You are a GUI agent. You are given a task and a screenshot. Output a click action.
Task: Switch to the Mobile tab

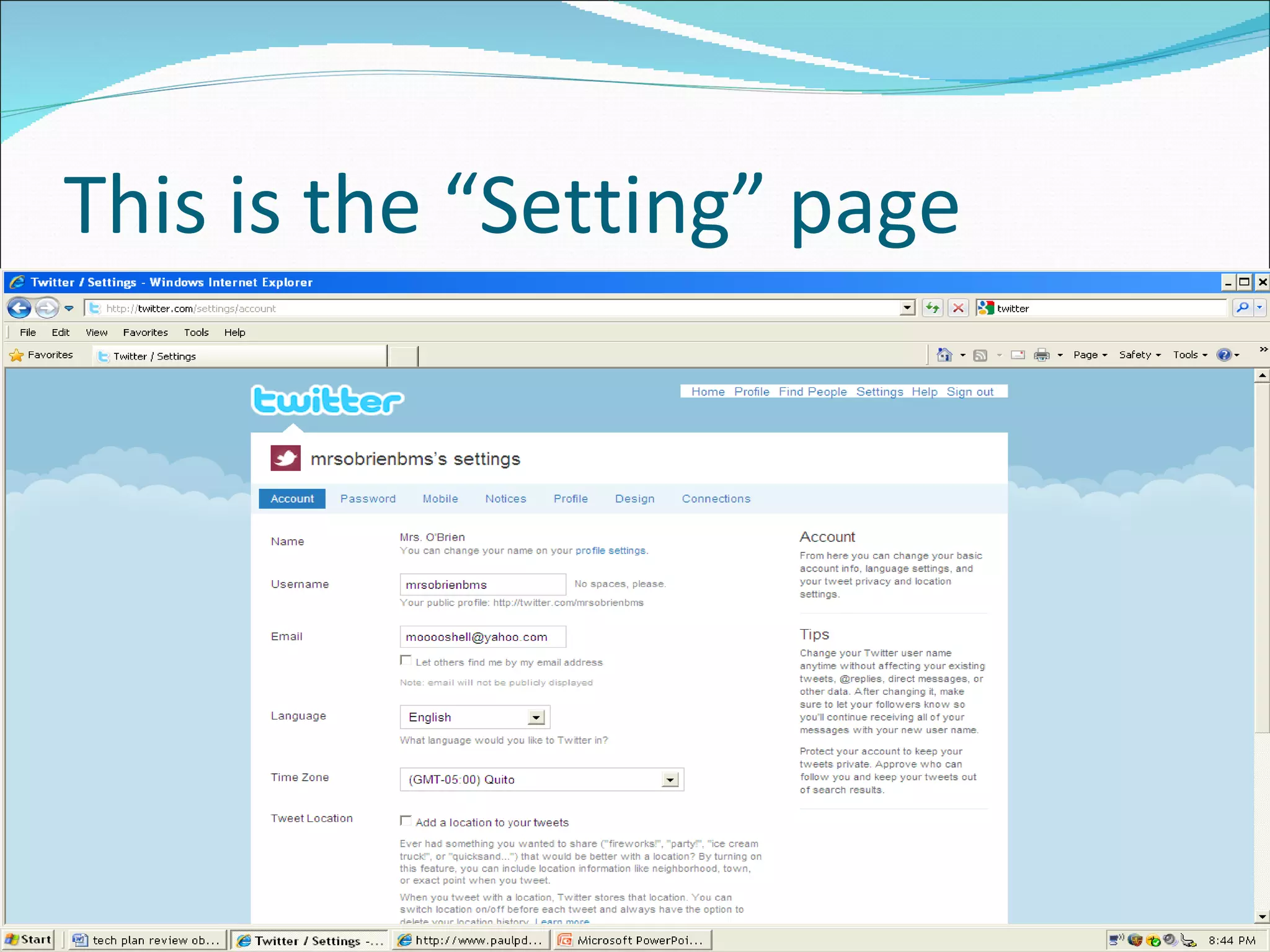(x=440, y=499)
